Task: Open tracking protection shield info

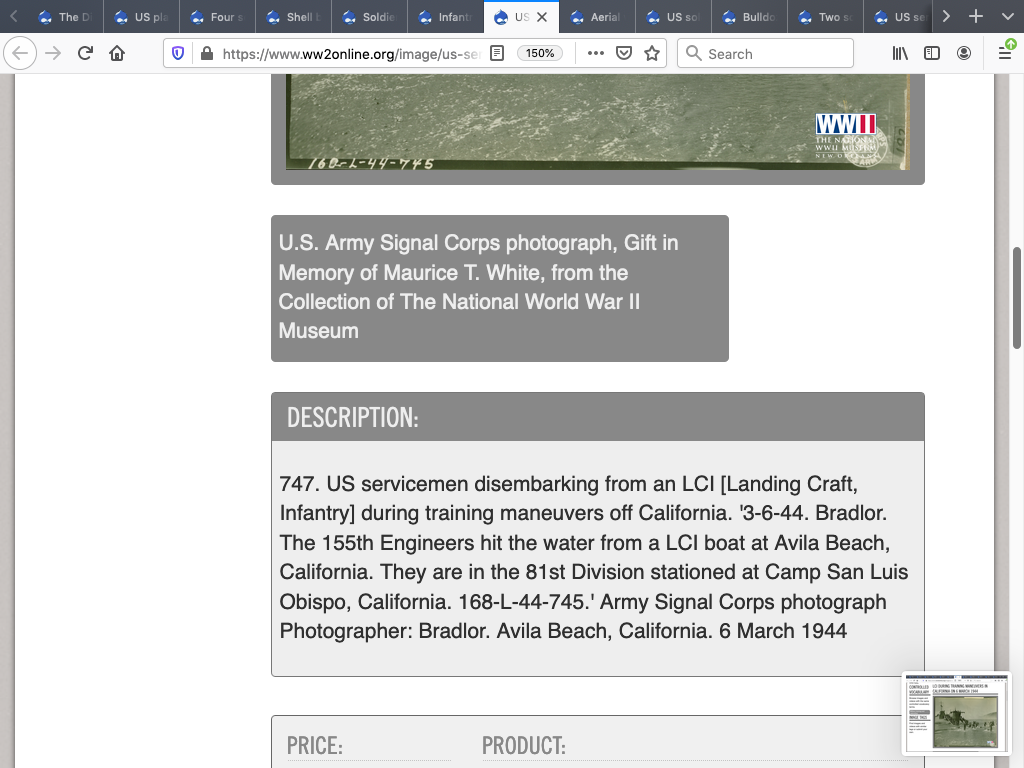Action: tap(179, 54)
